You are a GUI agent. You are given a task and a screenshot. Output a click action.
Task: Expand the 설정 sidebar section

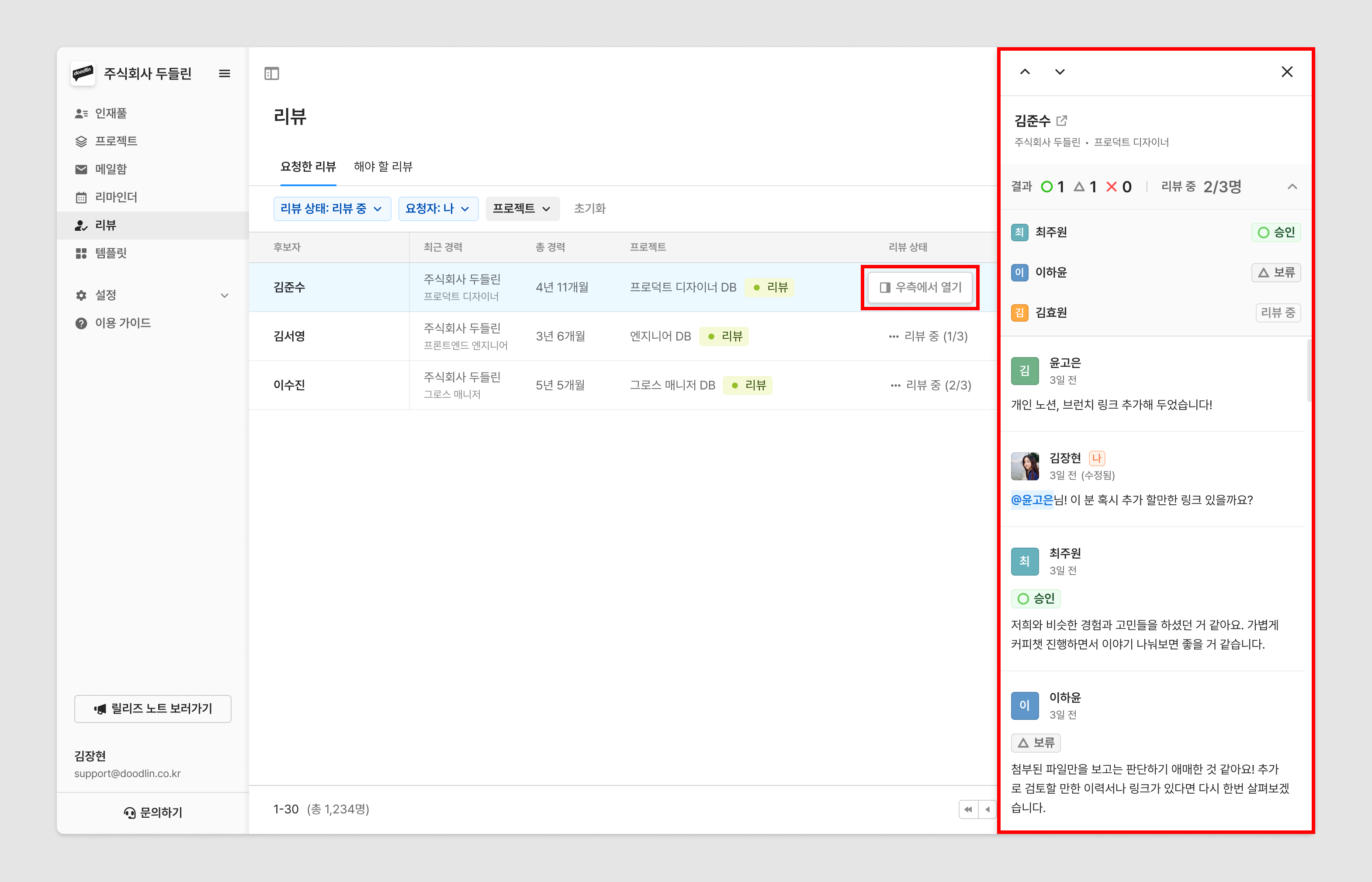(x=225, y=295)
